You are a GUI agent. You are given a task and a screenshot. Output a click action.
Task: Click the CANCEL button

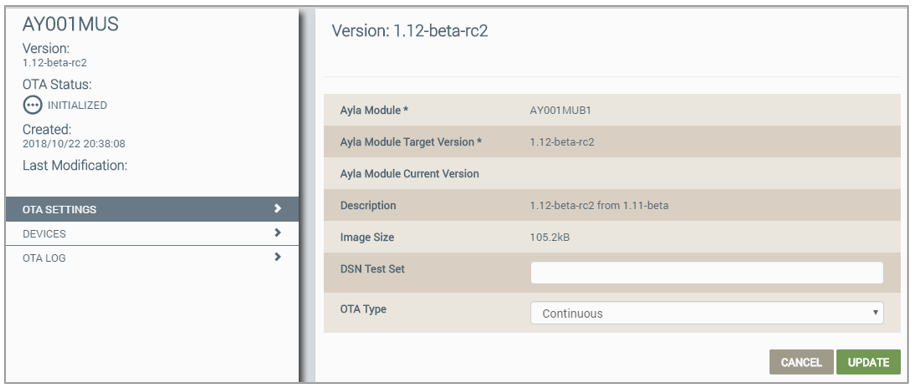pos(801,362)
